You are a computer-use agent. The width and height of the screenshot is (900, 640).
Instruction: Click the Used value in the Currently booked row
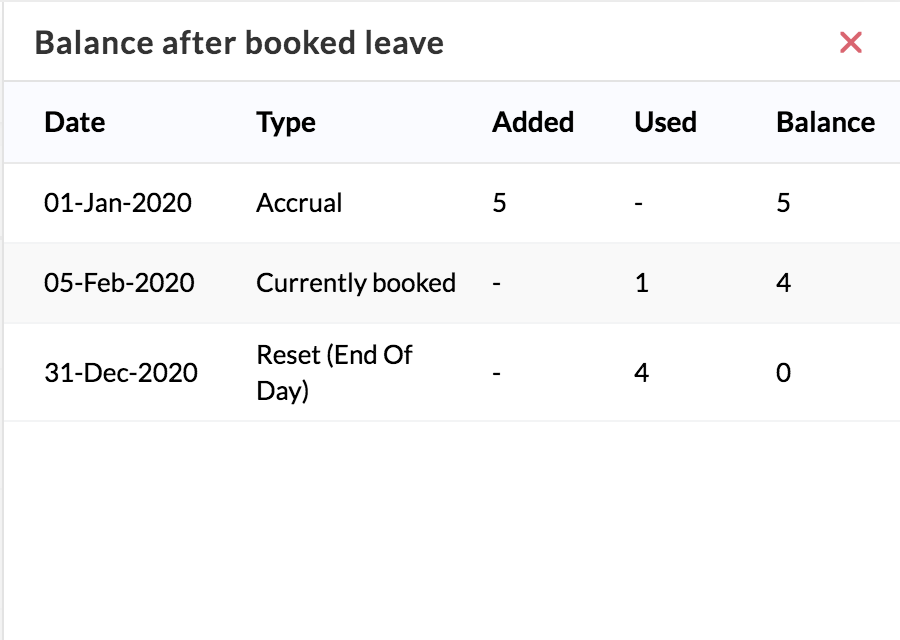[x=641, y=283]
